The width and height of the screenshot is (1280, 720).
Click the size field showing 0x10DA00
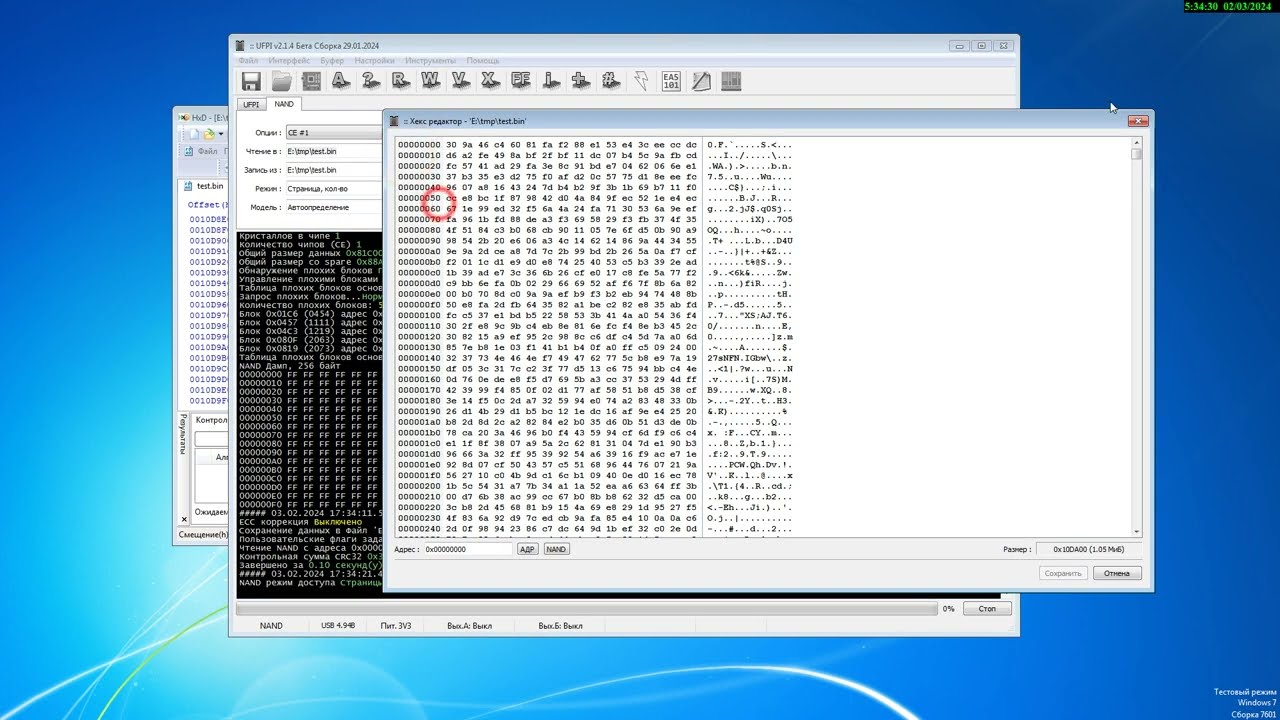click(x=1089, y=549)
